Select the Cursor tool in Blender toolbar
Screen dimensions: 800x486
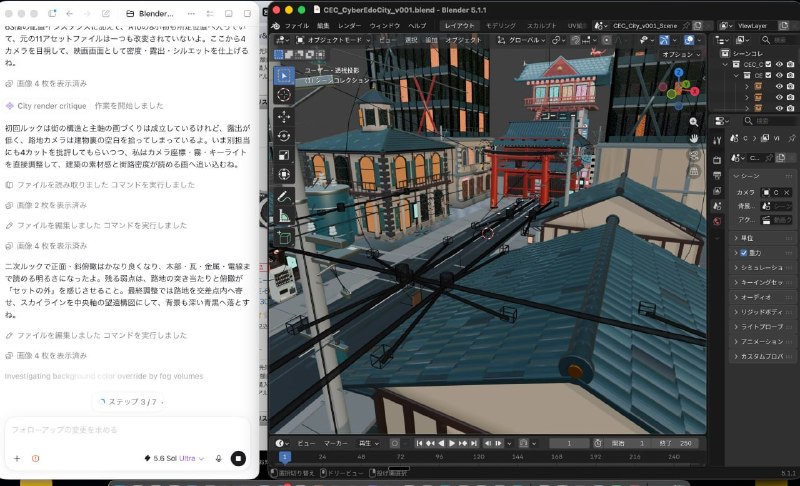click(x=284, y=95)
